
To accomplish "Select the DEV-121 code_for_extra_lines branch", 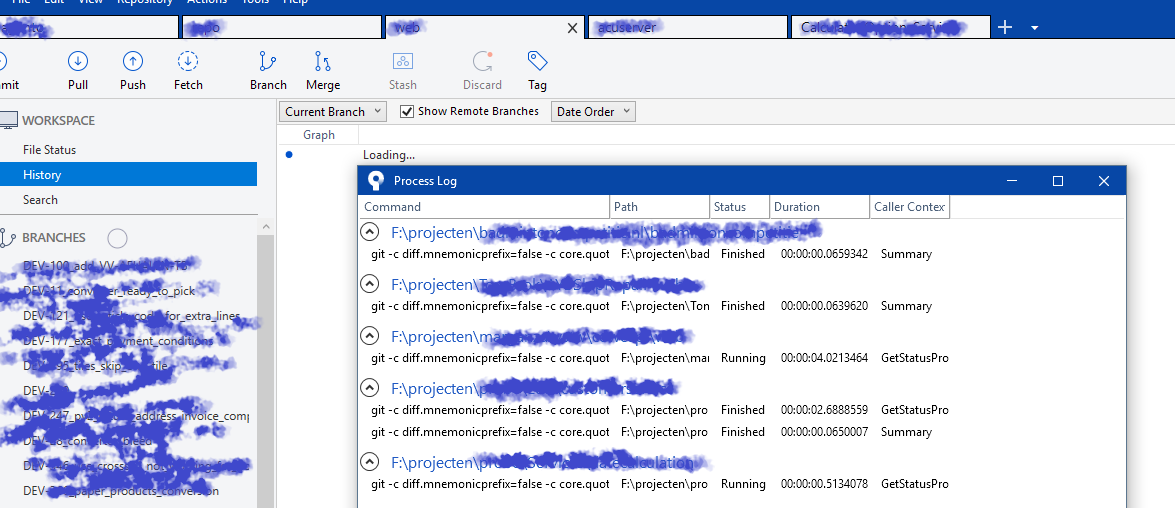I will pyautogui.click(x=132, y=316).
